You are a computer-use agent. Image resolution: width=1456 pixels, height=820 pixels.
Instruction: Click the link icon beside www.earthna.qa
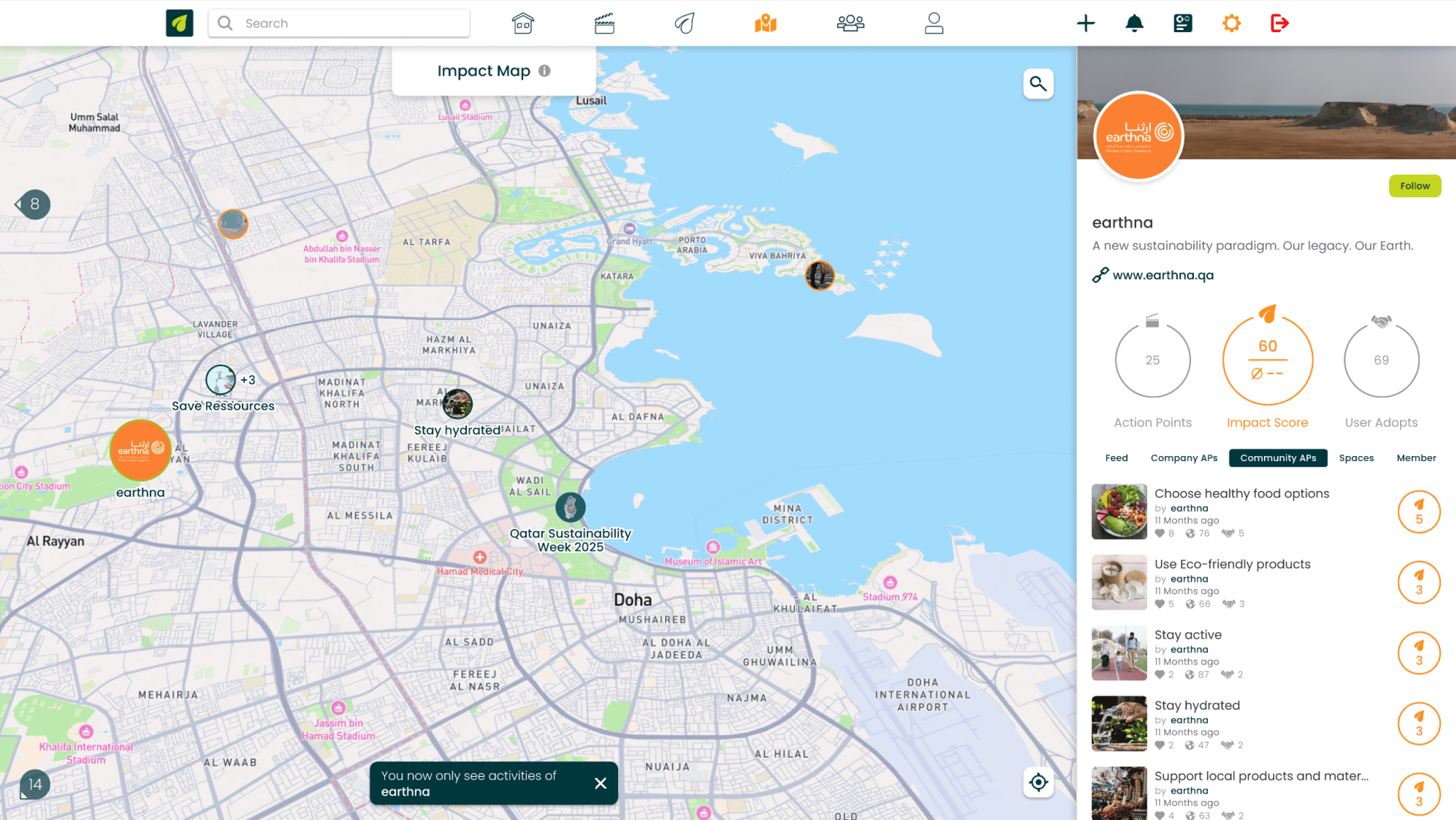(1100, 275)
